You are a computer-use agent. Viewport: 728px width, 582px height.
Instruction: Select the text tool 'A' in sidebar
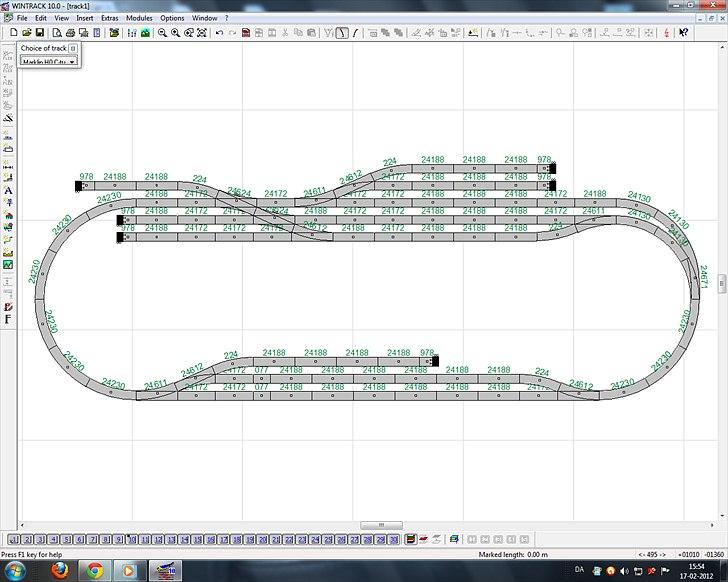(8, 190)
